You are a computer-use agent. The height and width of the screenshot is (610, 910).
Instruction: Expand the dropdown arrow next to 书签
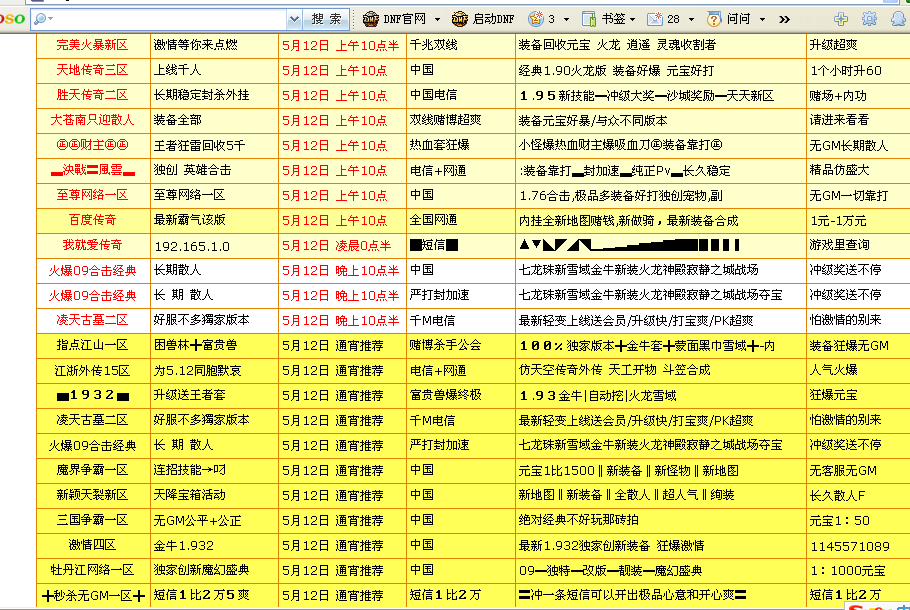coord(634,19)
